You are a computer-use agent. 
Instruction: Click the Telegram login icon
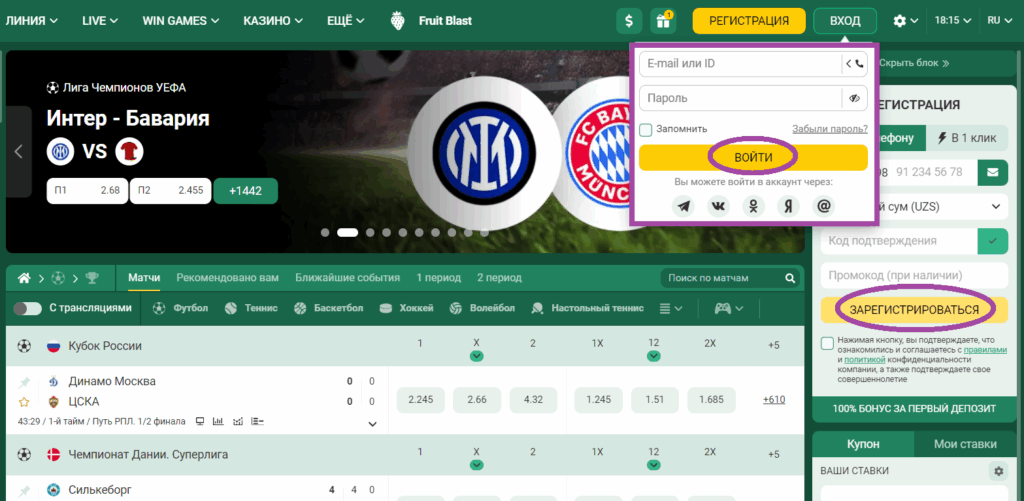pyautogui.click(x=684, y=206)
